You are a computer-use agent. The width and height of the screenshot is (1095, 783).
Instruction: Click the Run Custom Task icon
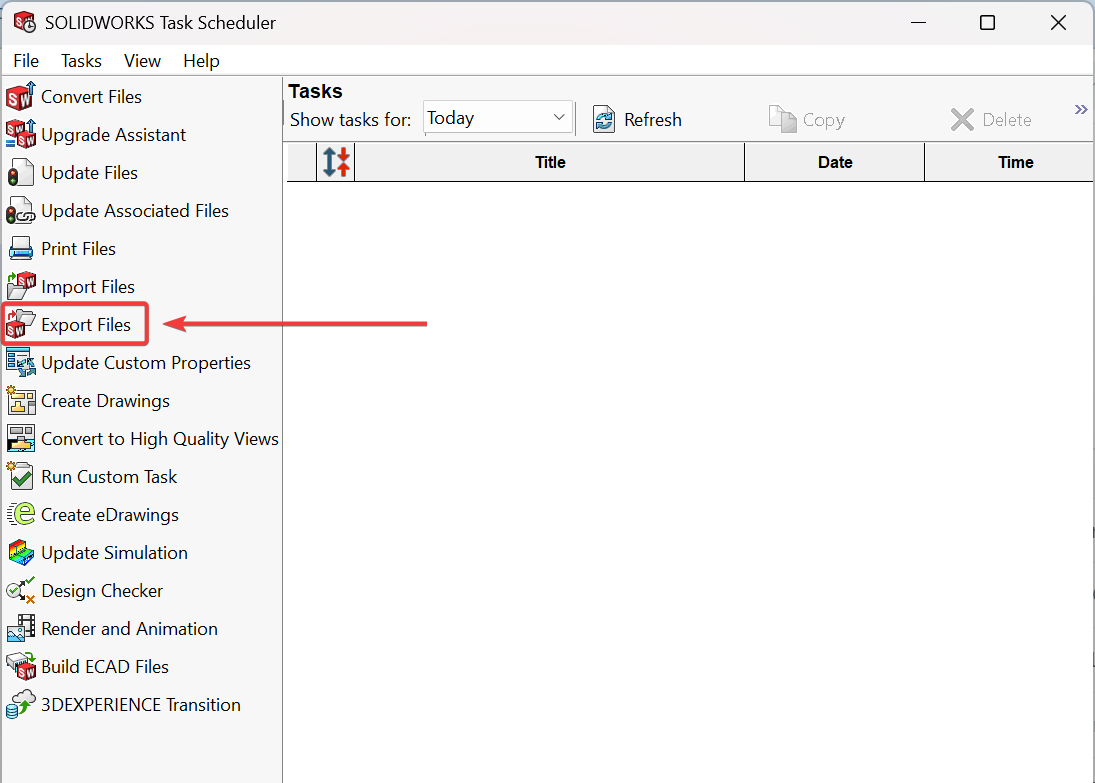(20, 476)
